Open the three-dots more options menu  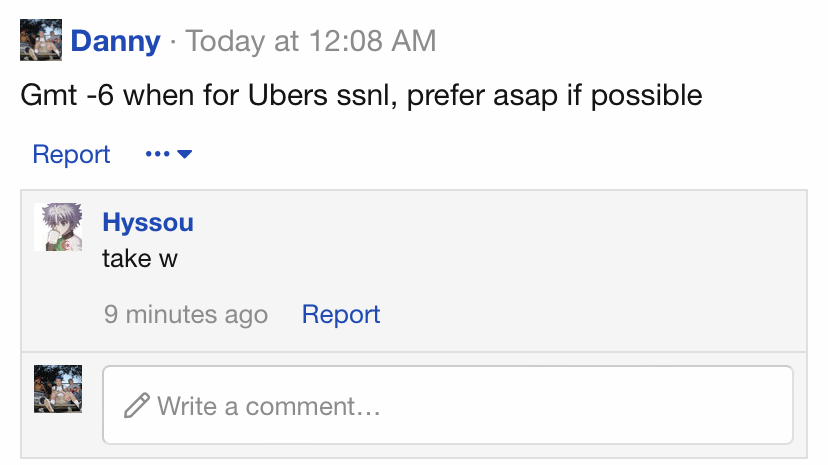157,154
